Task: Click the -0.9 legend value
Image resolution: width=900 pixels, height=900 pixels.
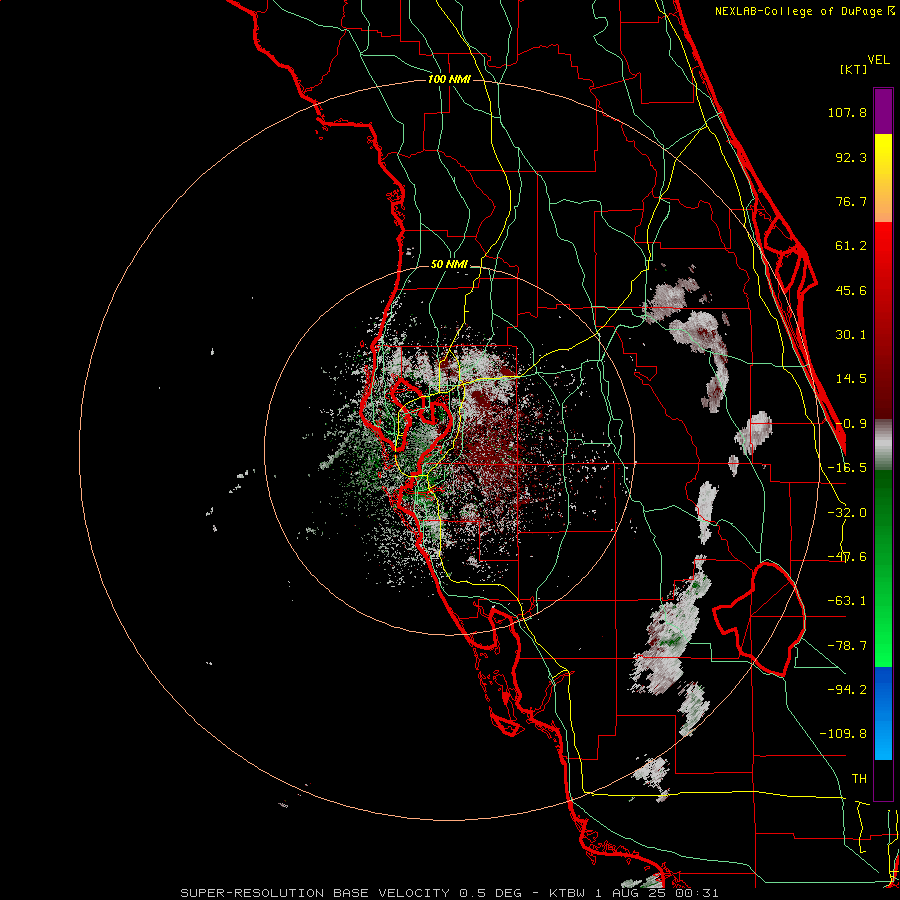Action: pos(851,424)
